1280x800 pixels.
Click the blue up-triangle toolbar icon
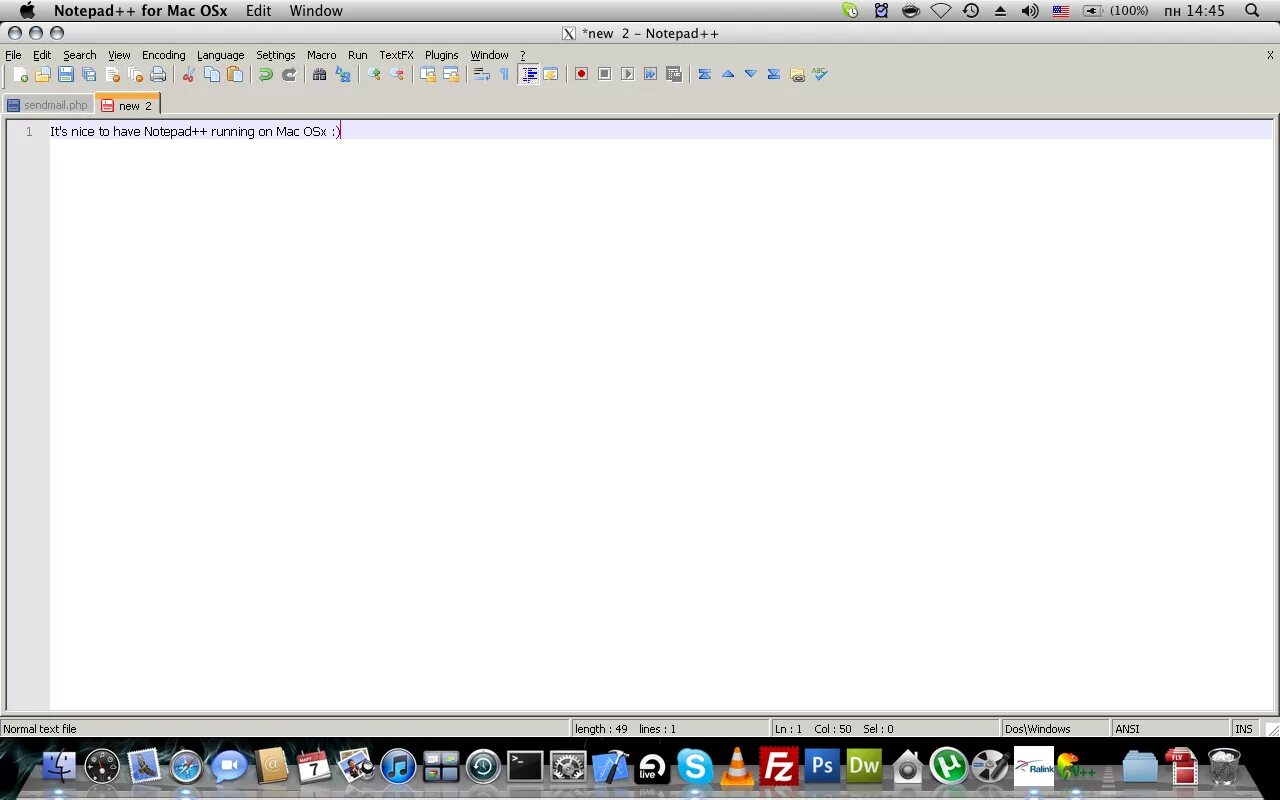[x=727, y=74]
